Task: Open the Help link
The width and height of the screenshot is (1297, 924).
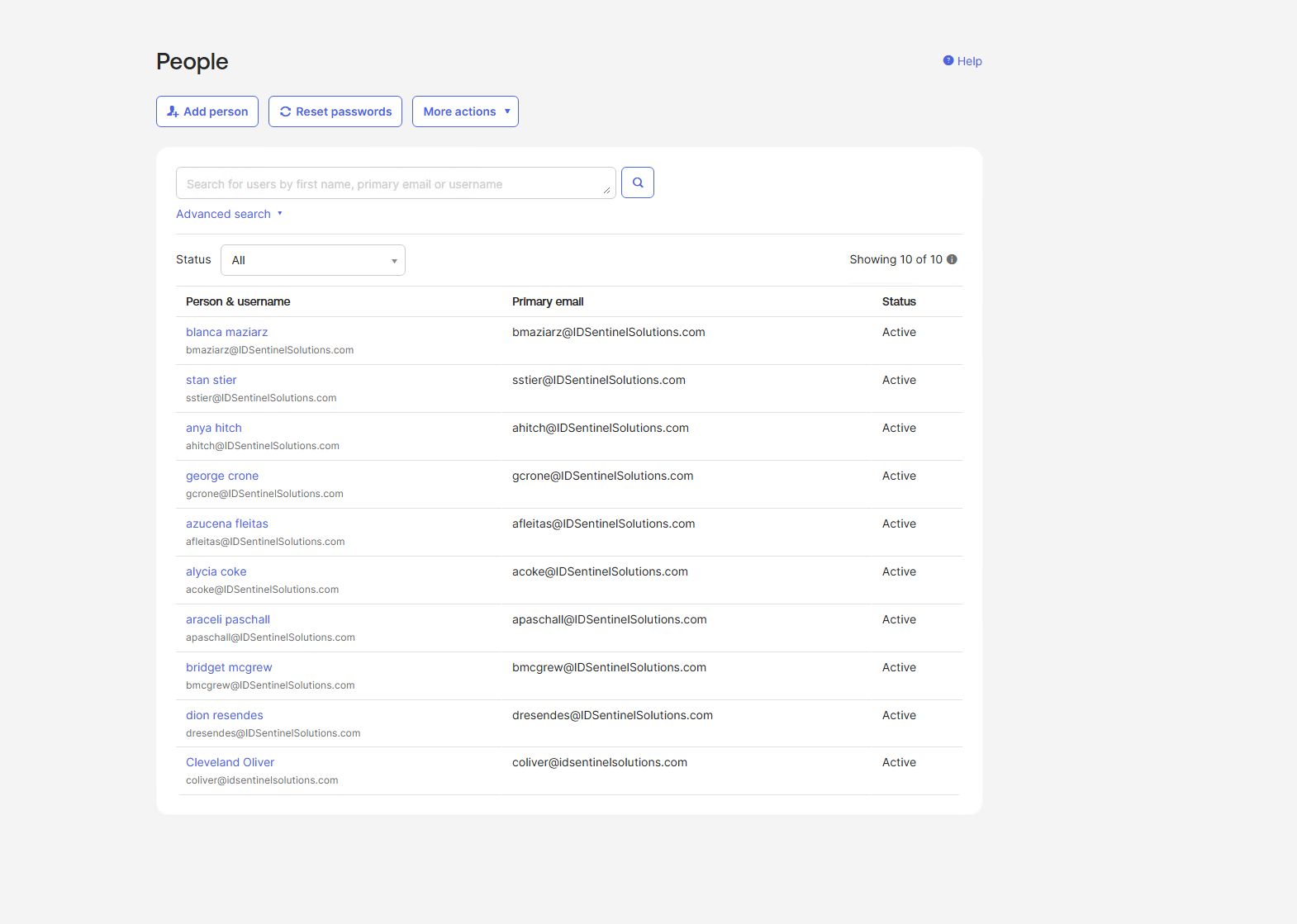Action: 962,61
